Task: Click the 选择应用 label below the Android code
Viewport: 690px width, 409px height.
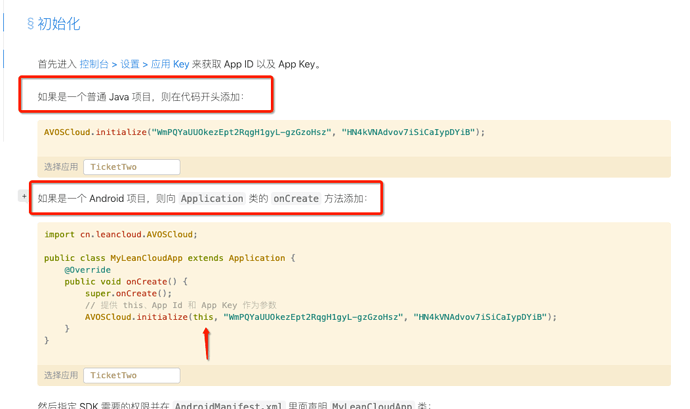Action: tap(61, 375)
